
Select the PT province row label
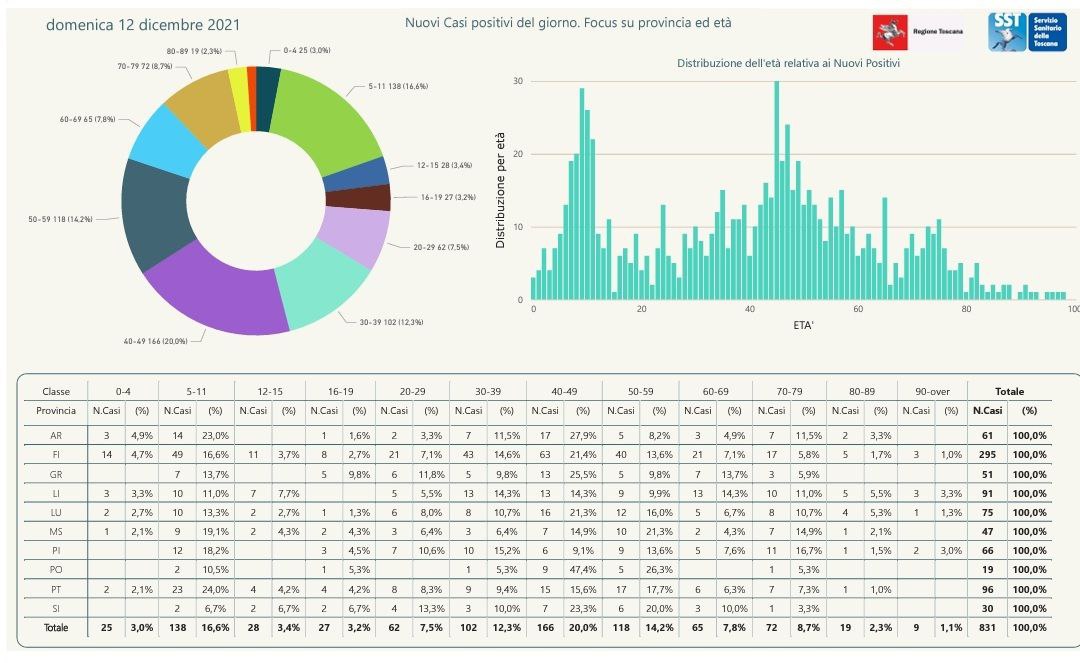tap(56, 590)
